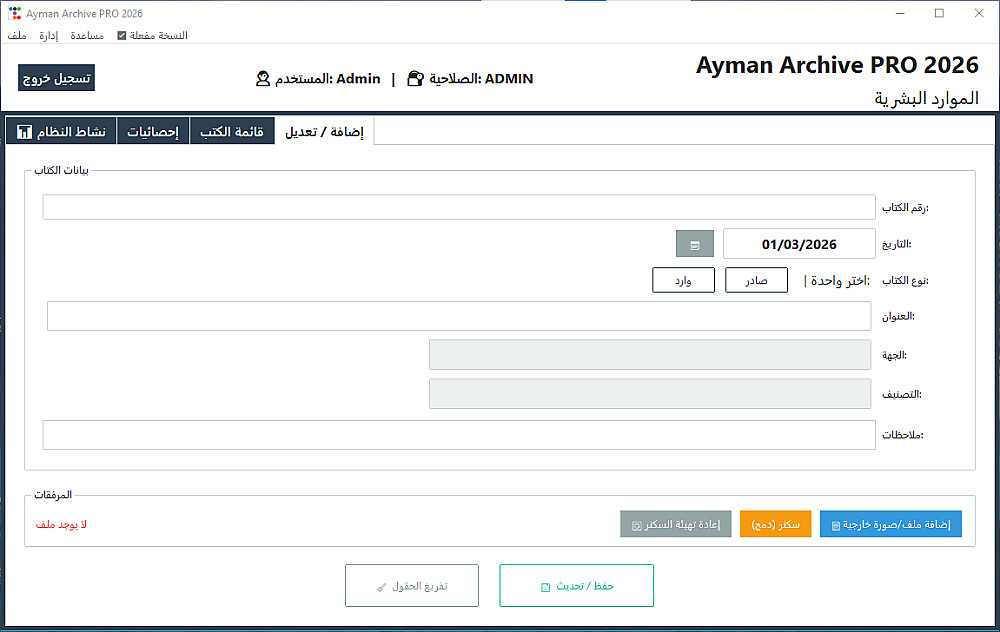This screenshot has height=632, width=1000.
Task: Switch to the قائمة الكتب tab
Action: pyautogui.click(x=232, y=131)
